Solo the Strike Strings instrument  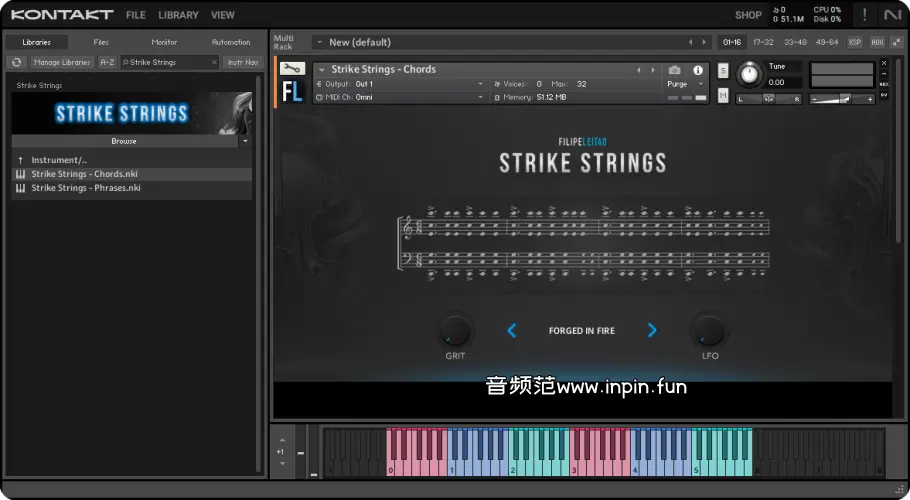click(723, 70)
